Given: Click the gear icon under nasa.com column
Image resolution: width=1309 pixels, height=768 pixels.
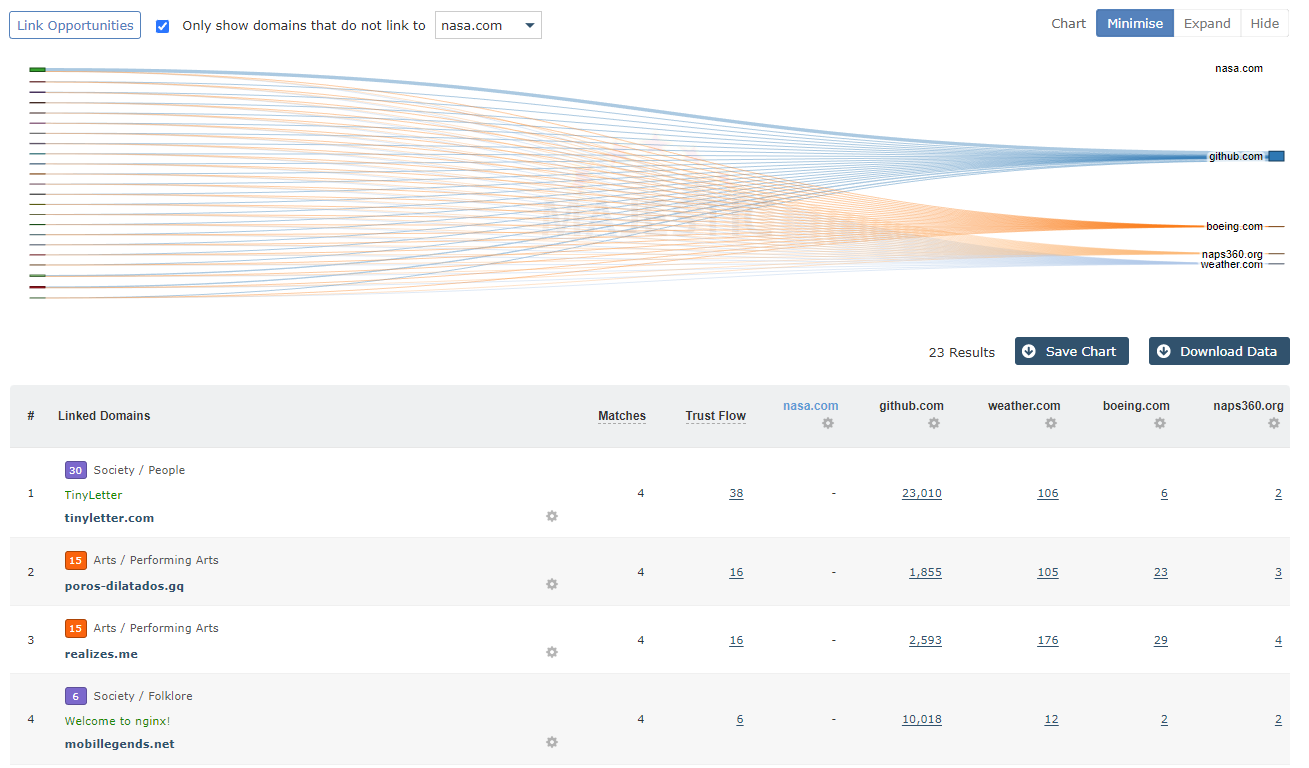Looking at the screenshot, I should 827,424.
